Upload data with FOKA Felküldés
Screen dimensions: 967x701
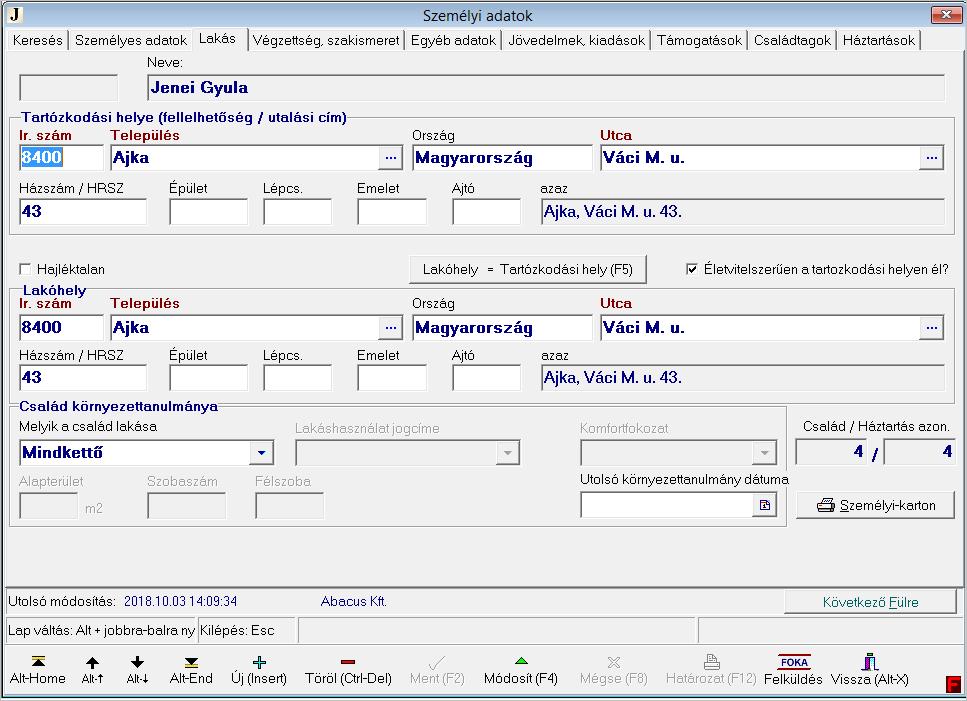[794, 670]
